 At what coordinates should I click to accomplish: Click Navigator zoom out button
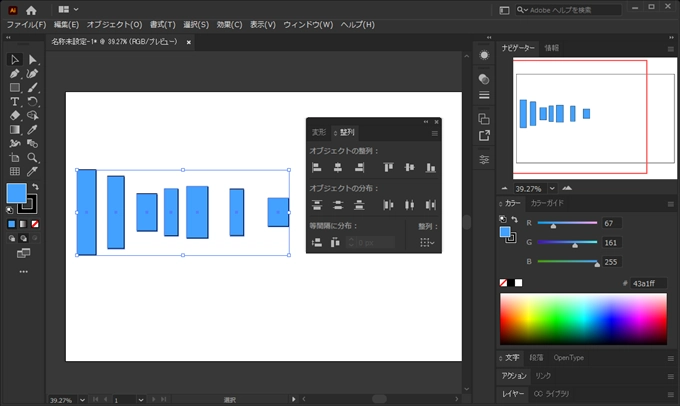point(504,188)
